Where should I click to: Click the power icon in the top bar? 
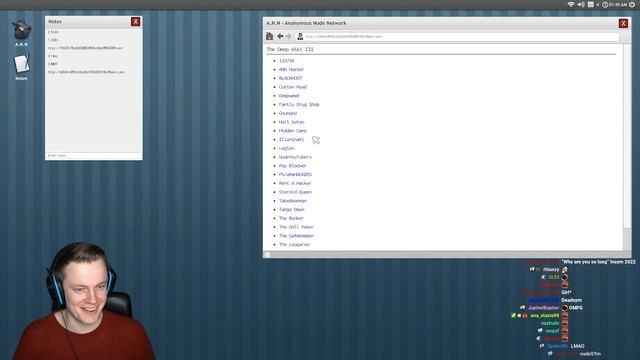click(632, 4)
